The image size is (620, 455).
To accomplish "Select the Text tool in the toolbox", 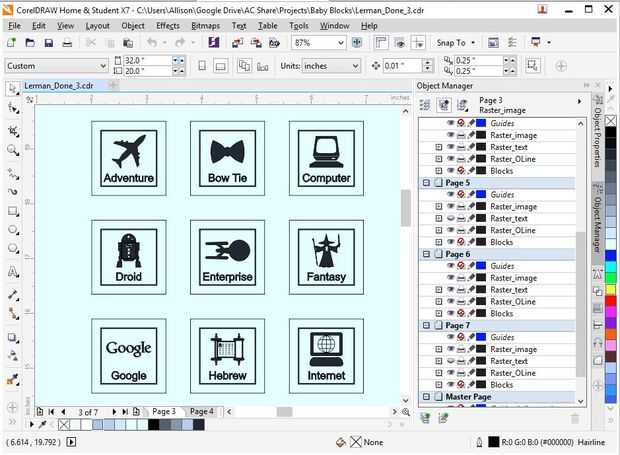I will tap(13, 272).
